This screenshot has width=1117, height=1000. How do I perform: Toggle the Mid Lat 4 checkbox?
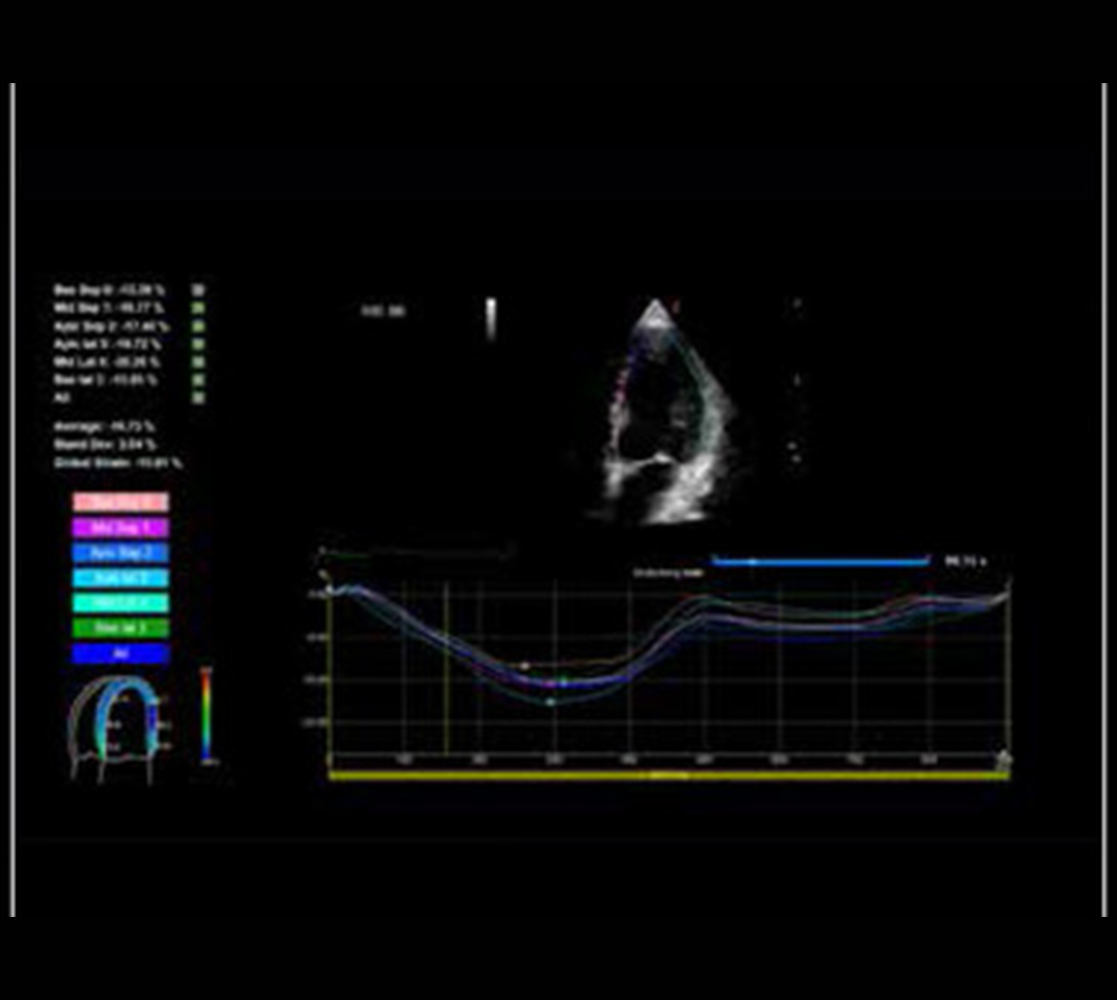[x=198, y=362]
